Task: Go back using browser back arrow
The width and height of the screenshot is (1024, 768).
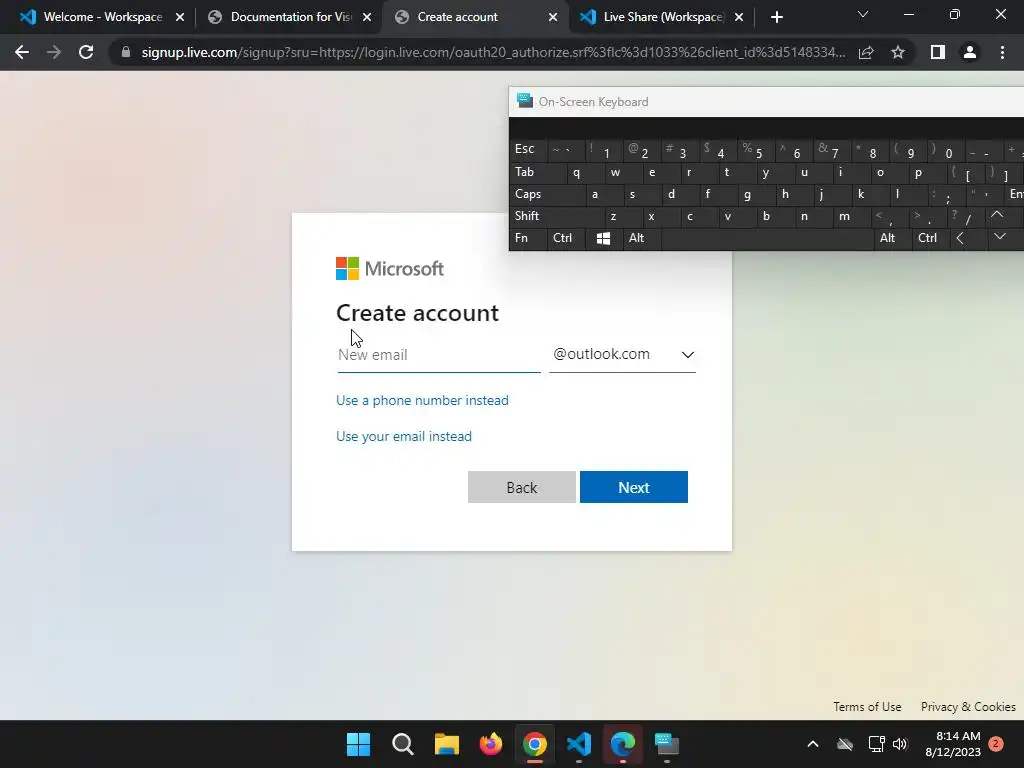Action: [x=22, y=52]
